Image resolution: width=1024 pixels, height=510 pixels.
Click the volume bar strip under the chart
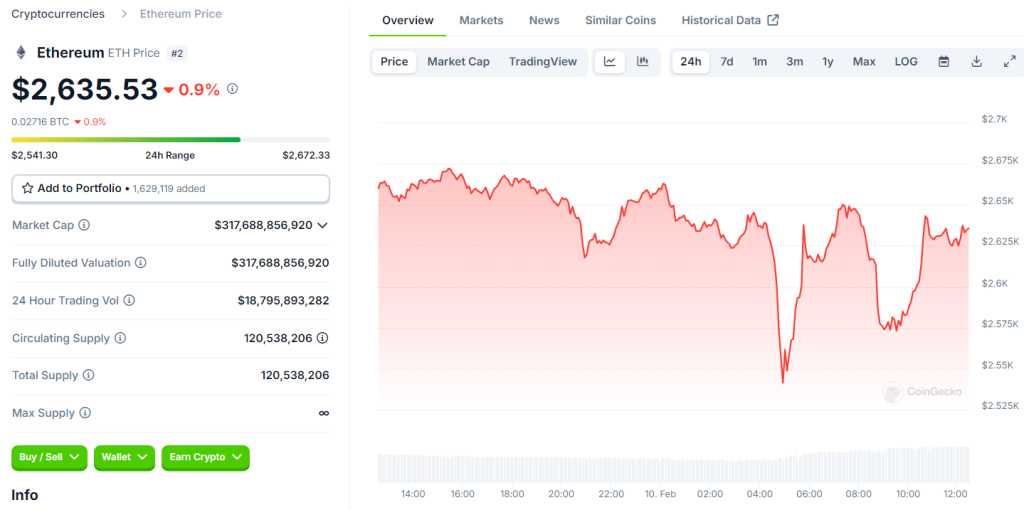pos(673,464)
